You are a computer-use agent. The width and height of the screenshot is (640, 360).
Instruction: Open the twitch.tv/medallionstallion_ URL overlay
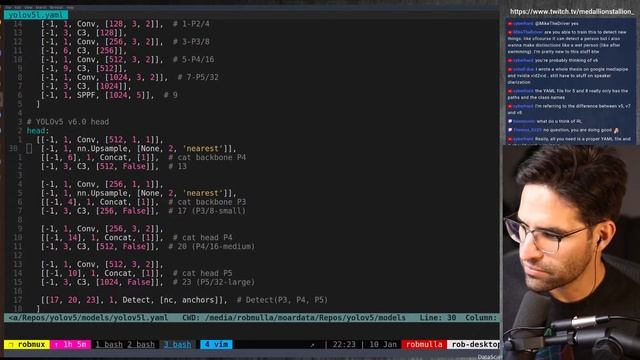(572, 12)
